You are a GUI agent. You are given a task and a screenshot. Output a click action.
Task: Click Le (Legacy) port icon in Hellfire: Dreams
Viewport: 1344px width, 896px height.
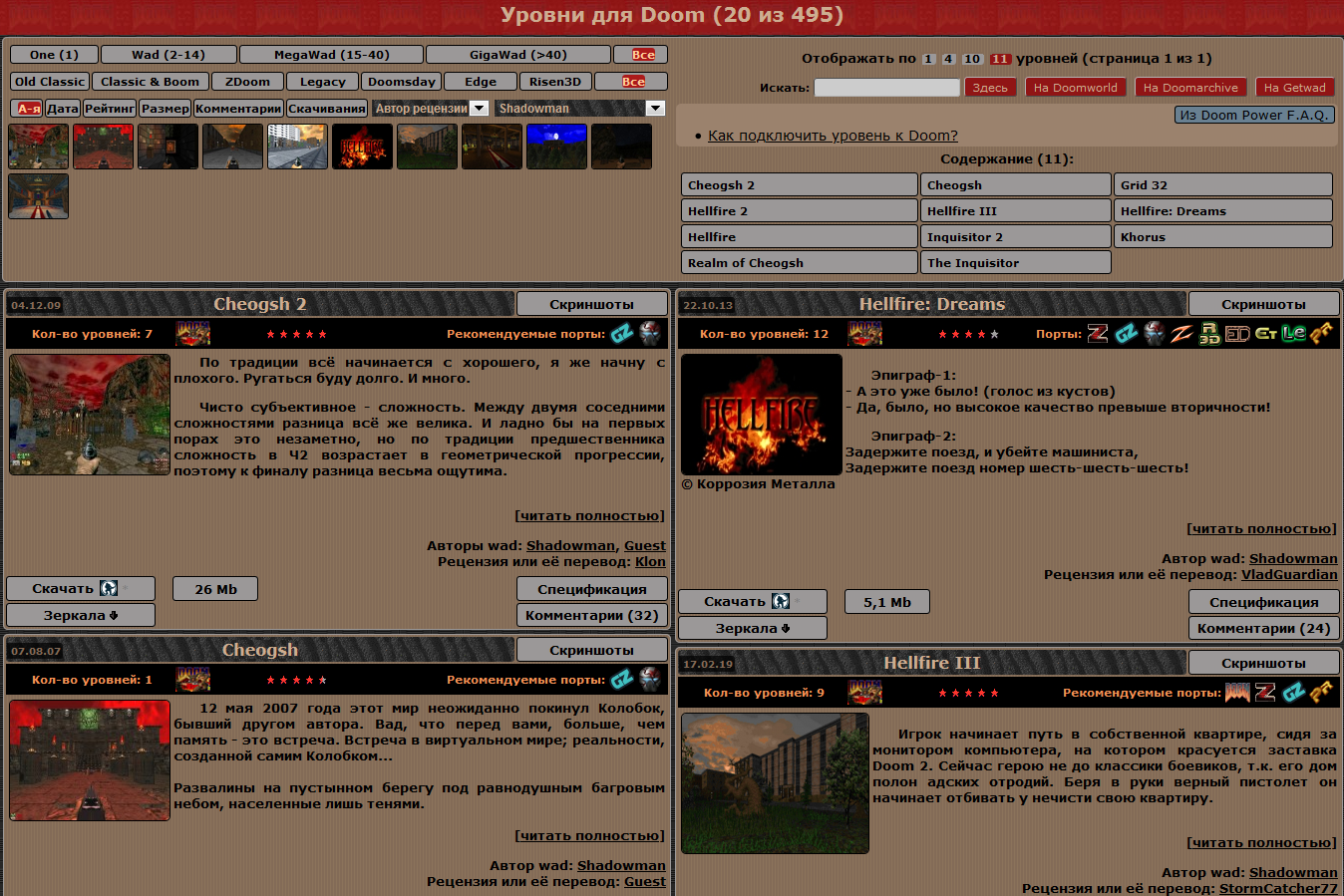click(x=1293, y=334)
